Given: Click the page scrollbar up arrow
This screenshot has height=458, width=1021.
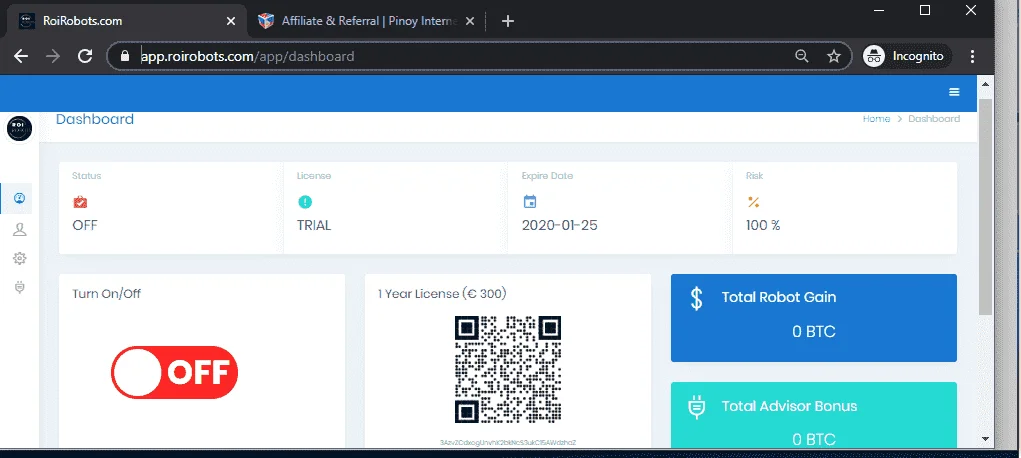Looking at the screenshot, I should point(985,83).
